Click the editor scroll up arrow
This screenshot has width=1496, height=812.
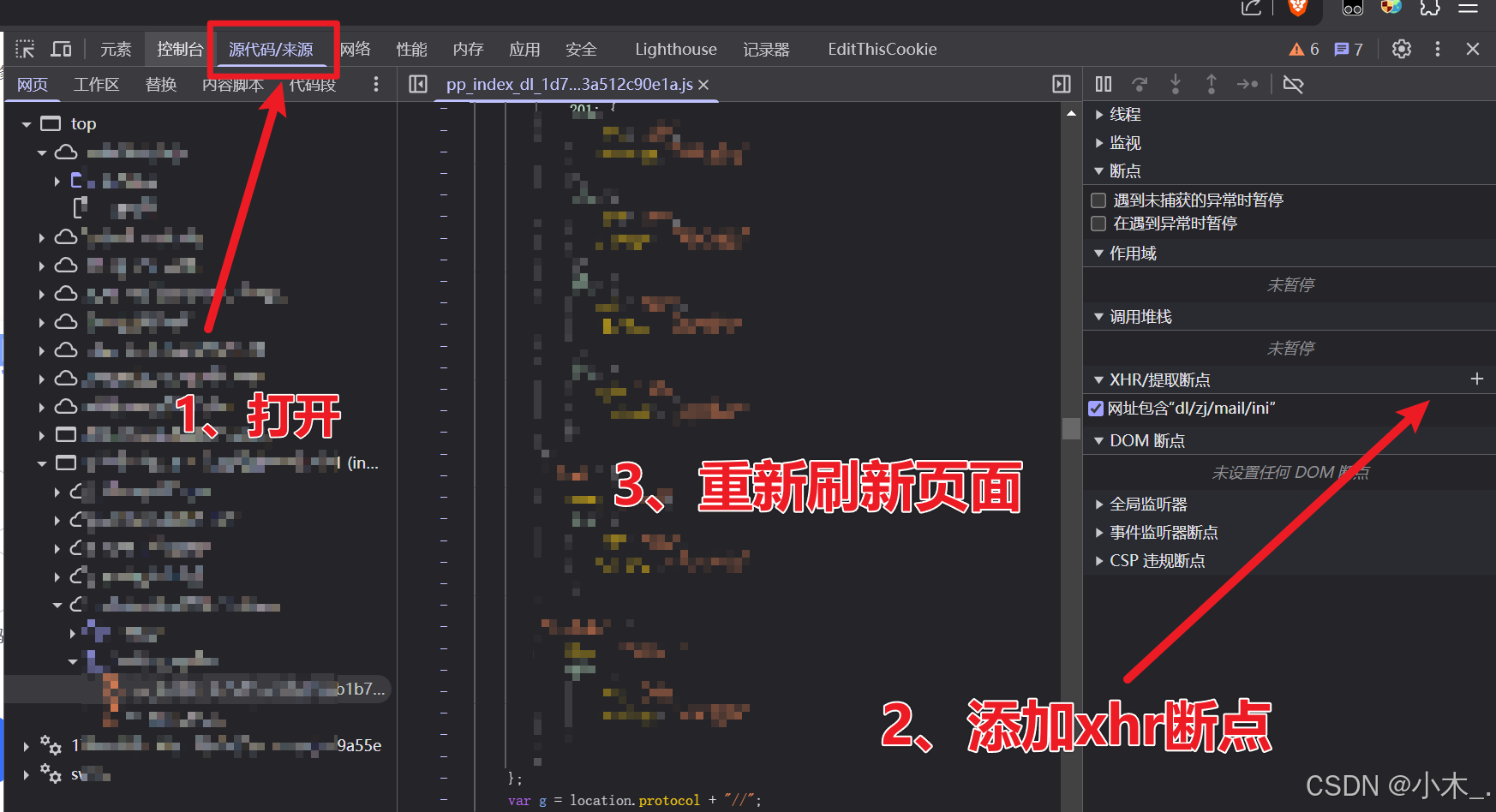[1071, 113]
